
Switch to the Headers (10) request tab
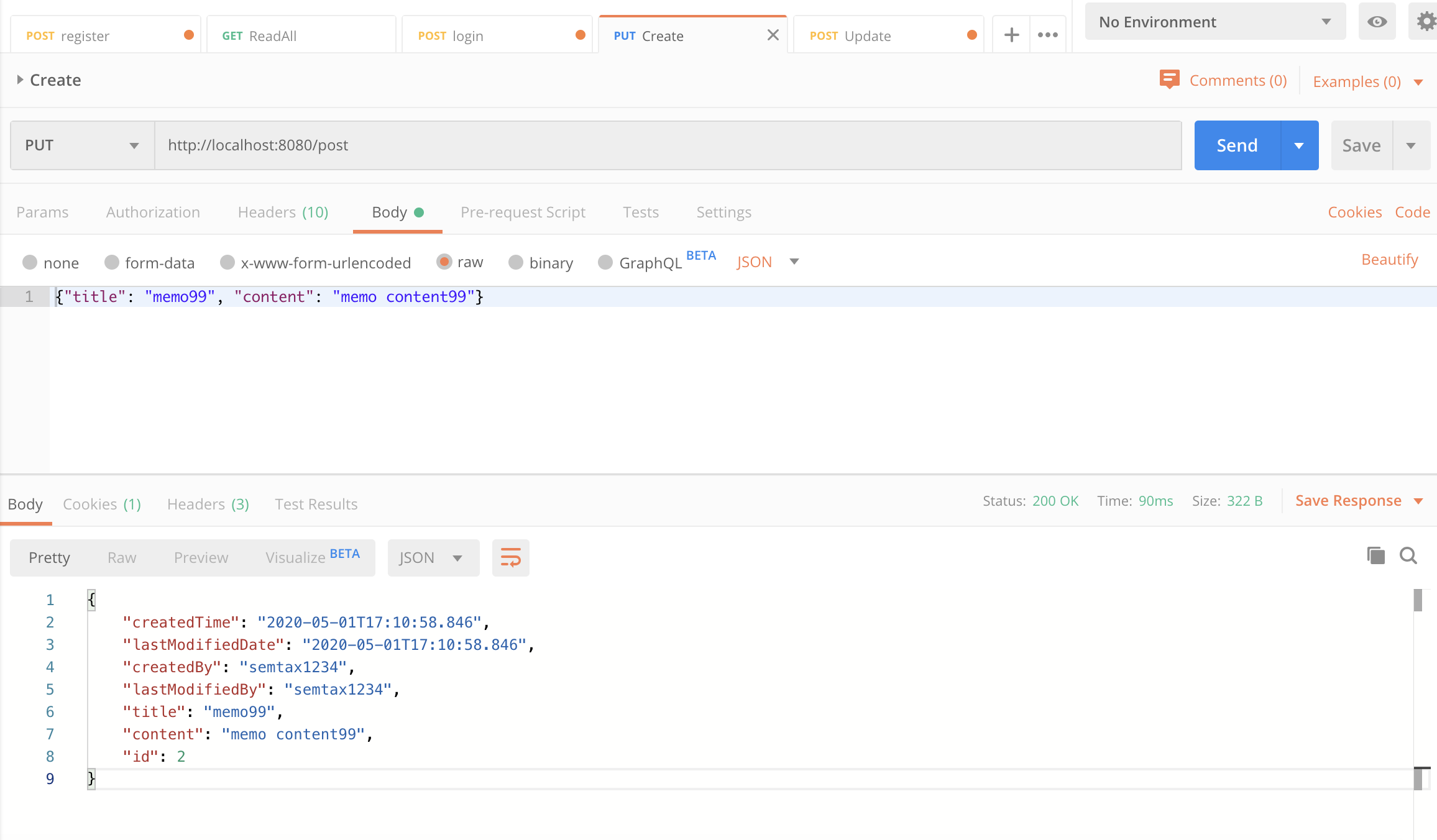pos(283,212)
